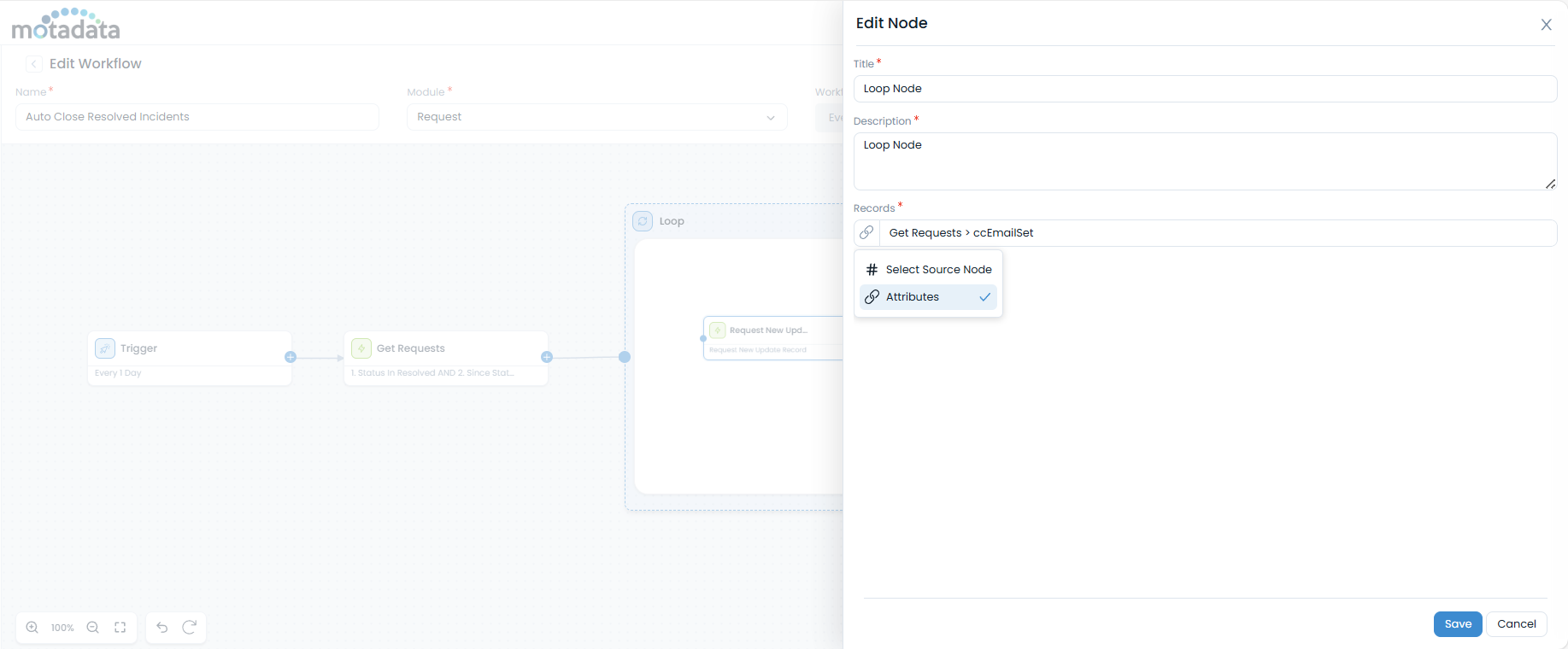This screenshot has height=649, width=1568.
Task: Cancel editing the node
Action: point(1516,624)
